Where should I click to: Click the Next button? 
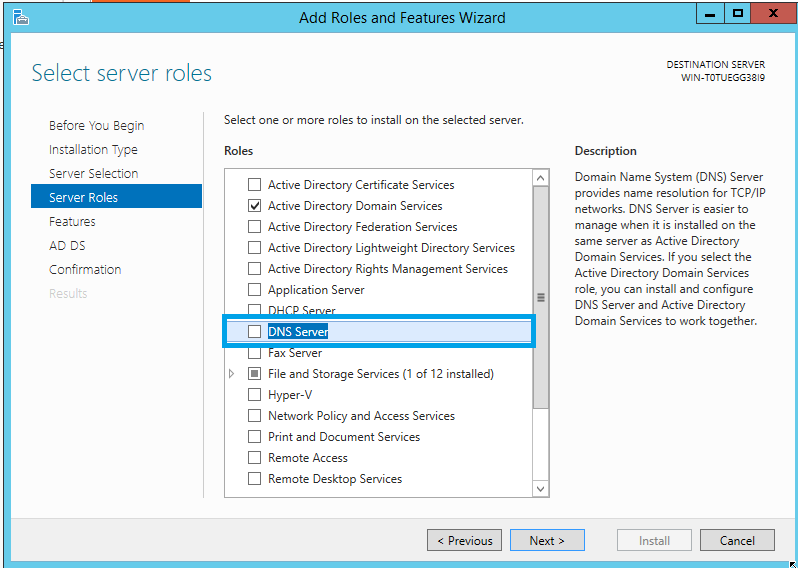(x=547, y=541)
